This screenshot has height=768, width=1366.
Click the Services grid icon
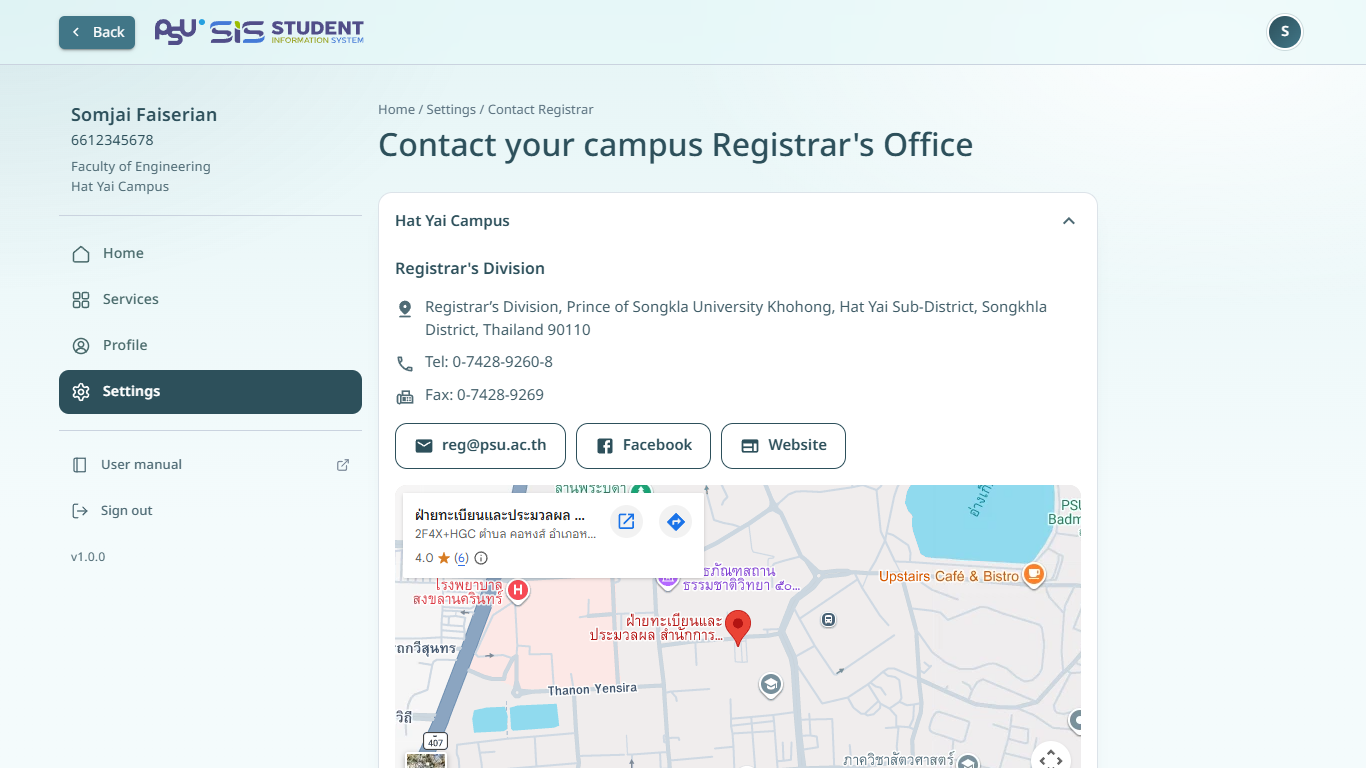(81, 300)
